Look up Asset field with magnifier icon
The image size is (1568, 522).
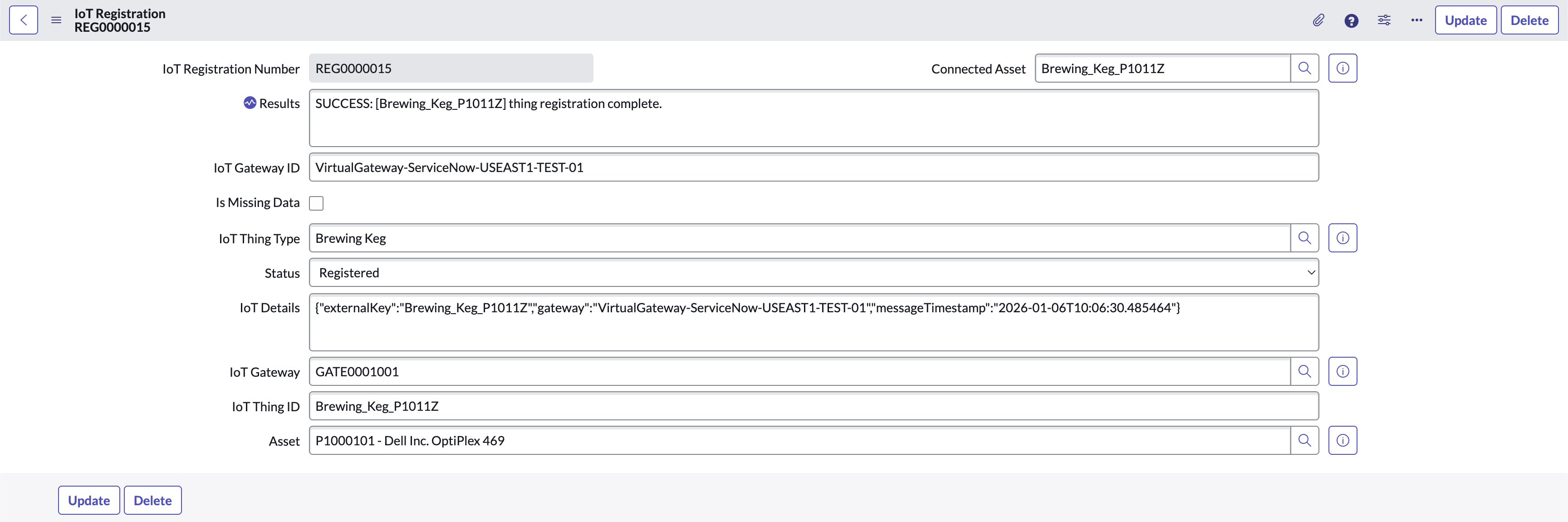click(1304, 440)
